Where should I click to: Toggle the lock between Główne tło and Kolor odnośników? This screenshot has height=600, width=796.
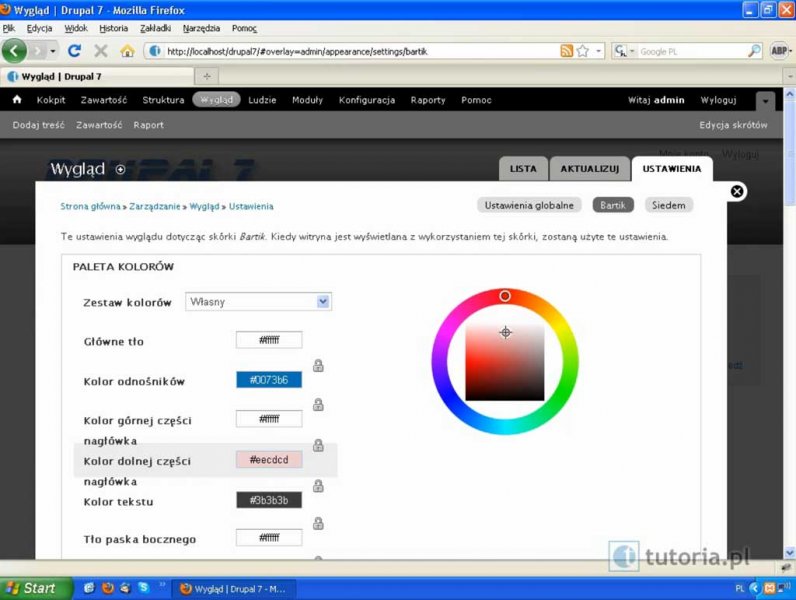coord(318,365)
